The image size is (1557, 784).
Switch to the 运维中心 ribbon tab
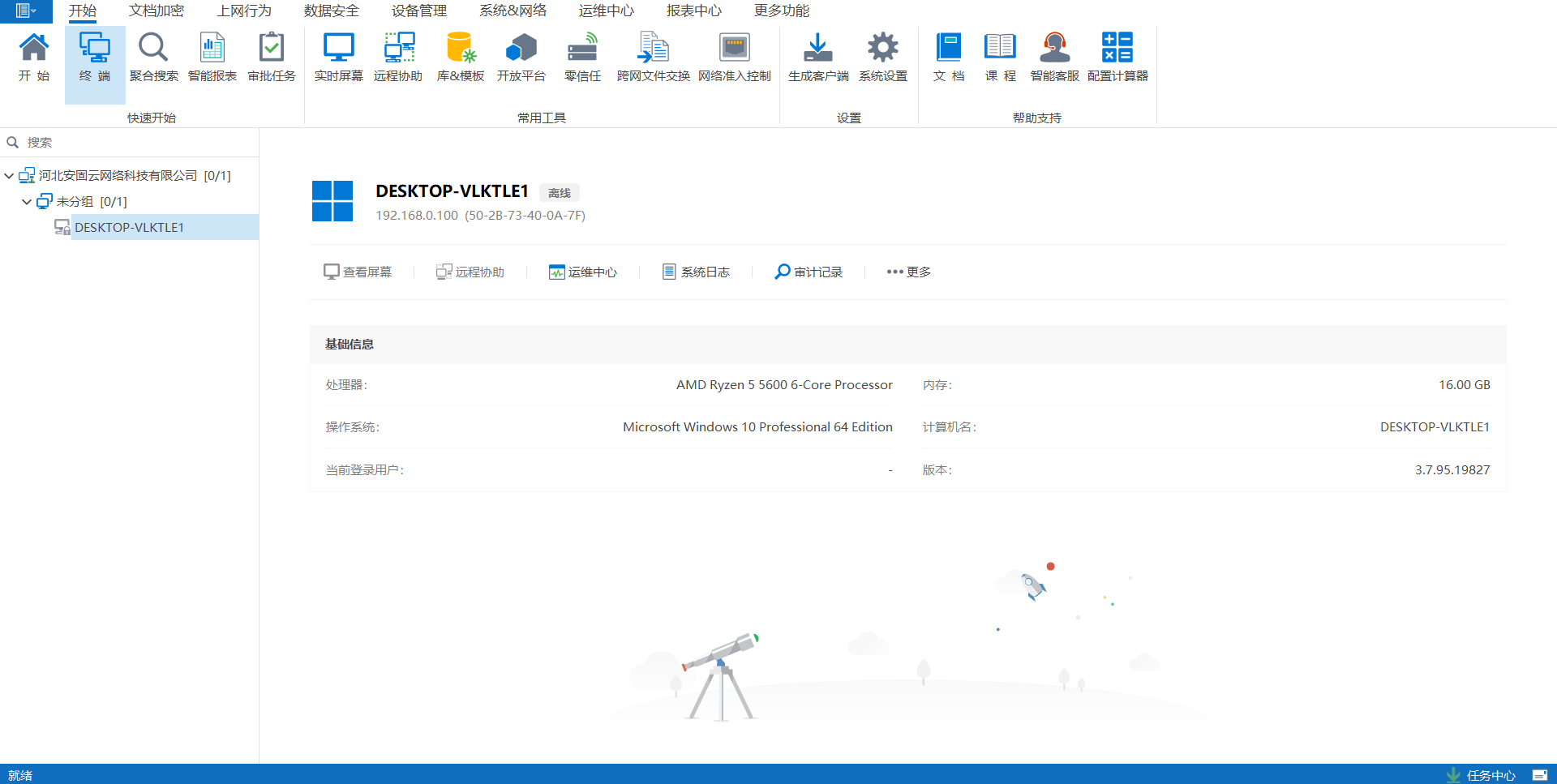point(607,11)
